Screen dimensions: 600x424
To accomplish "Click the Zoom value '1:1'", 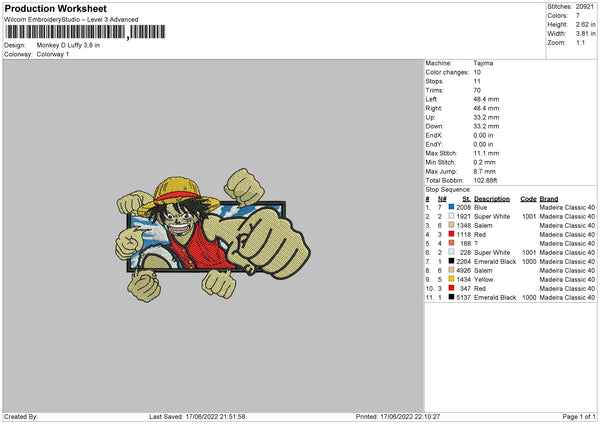I will pos(580,42).
